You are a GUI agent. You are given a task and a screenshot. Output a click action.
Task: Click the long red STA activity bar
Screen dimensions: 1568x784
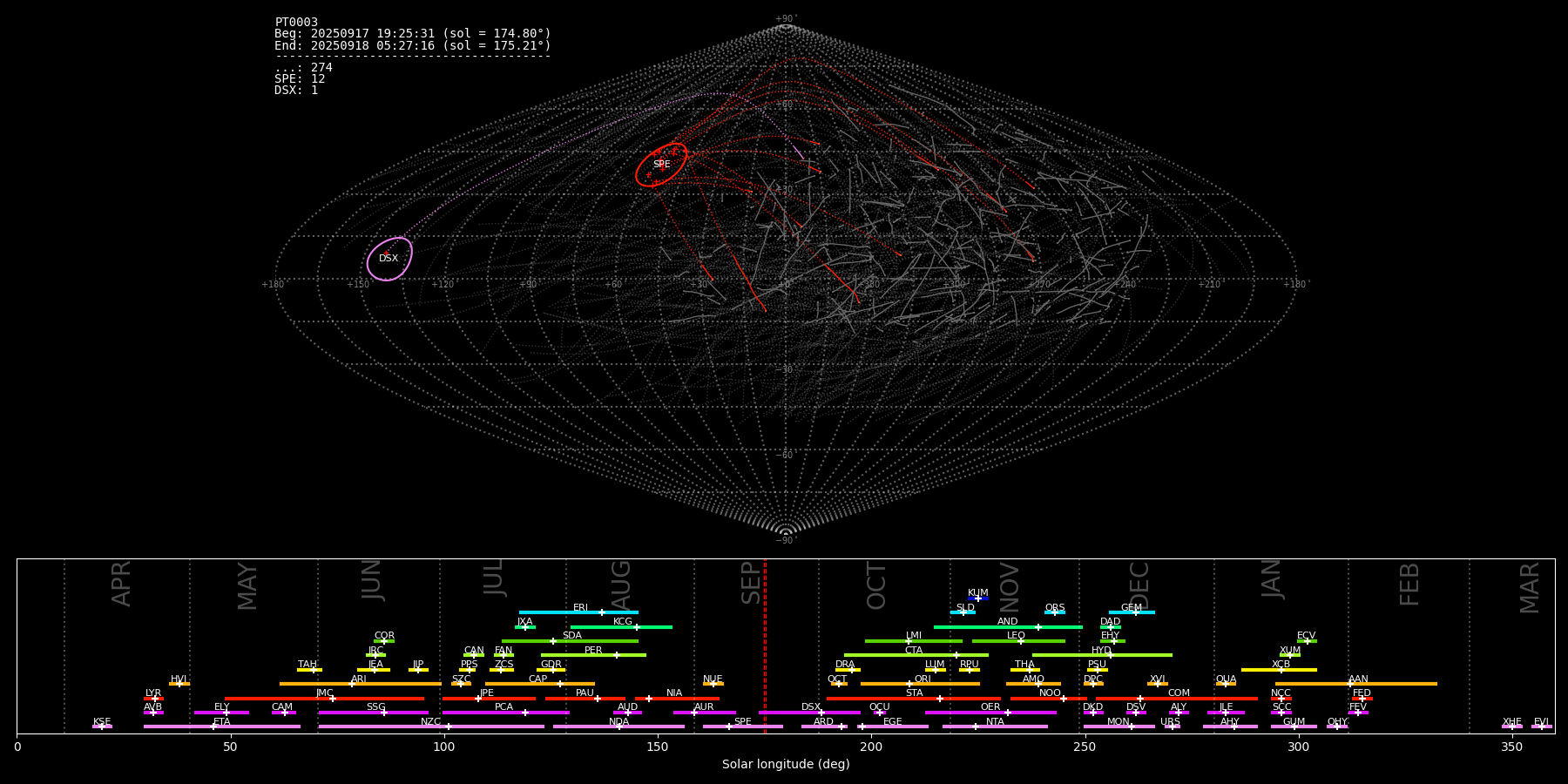tap(914, 699)
